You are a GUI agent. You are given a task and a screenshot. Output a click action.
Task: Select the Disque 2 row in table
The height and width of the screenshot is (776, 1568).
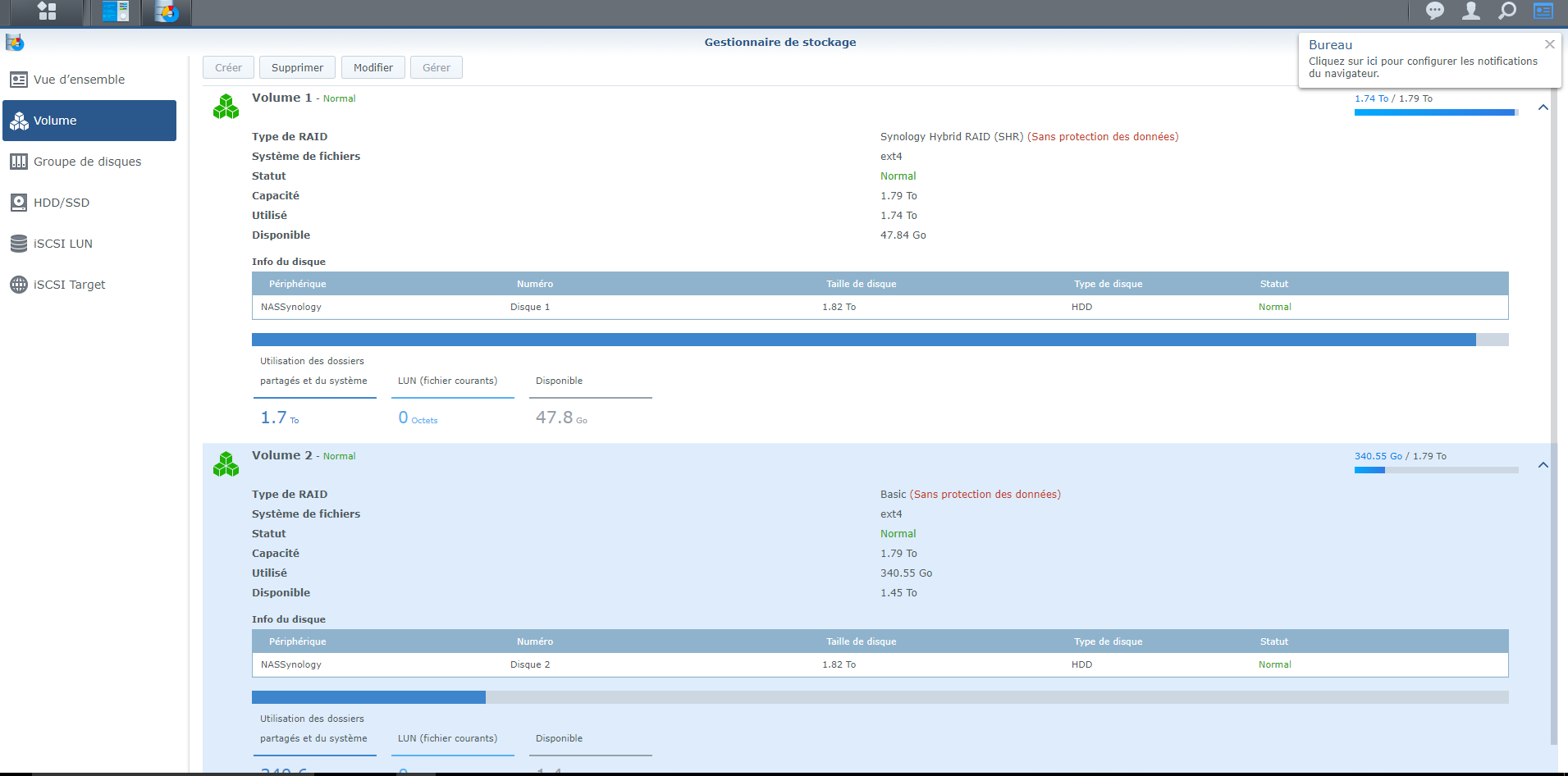[x=880, y=664]
